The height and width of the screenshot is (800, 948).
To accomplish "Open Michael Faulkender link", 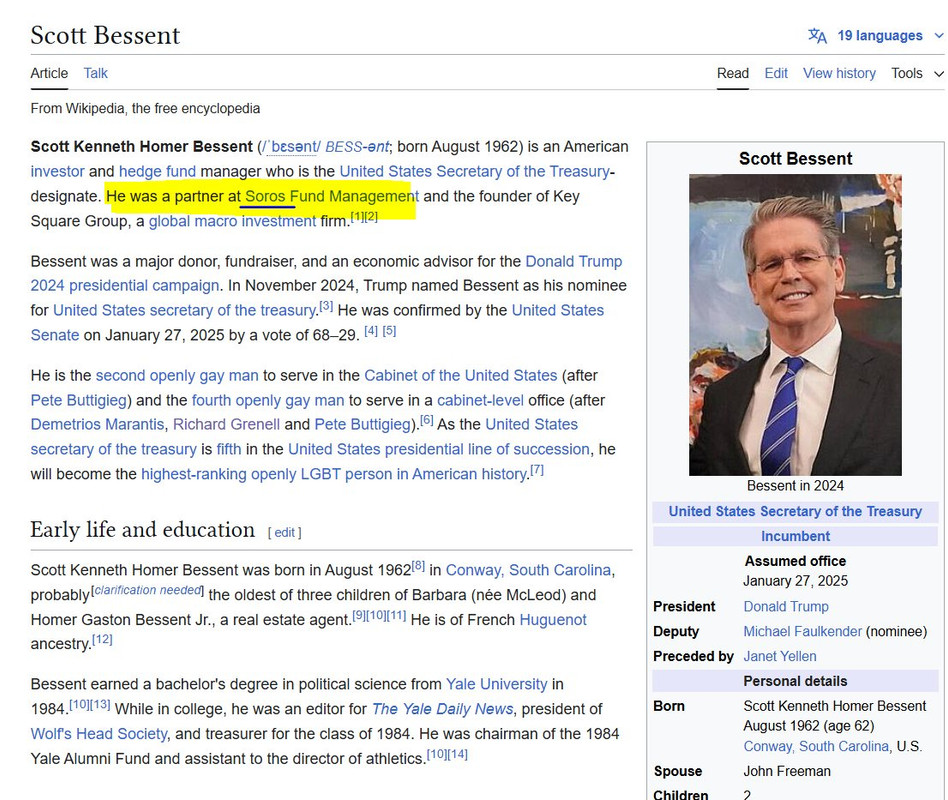I will (802, 631).
